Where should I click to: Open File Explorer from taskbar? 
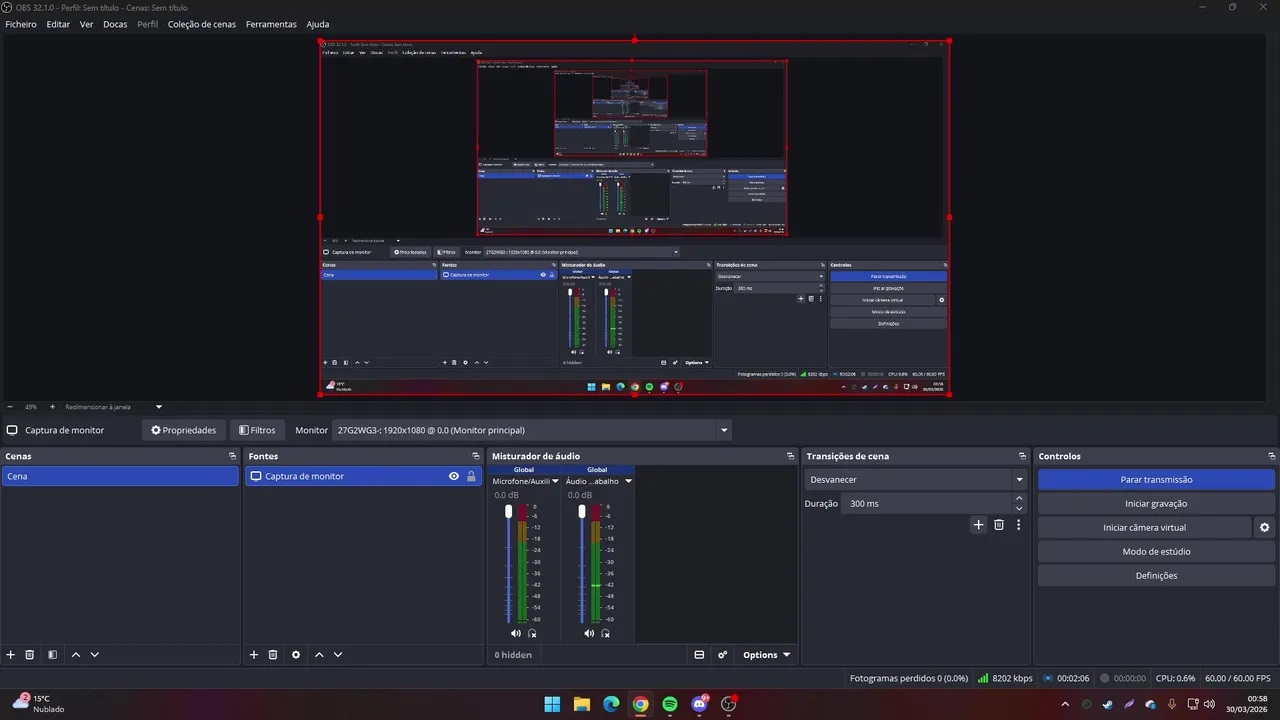click(581, 704)
